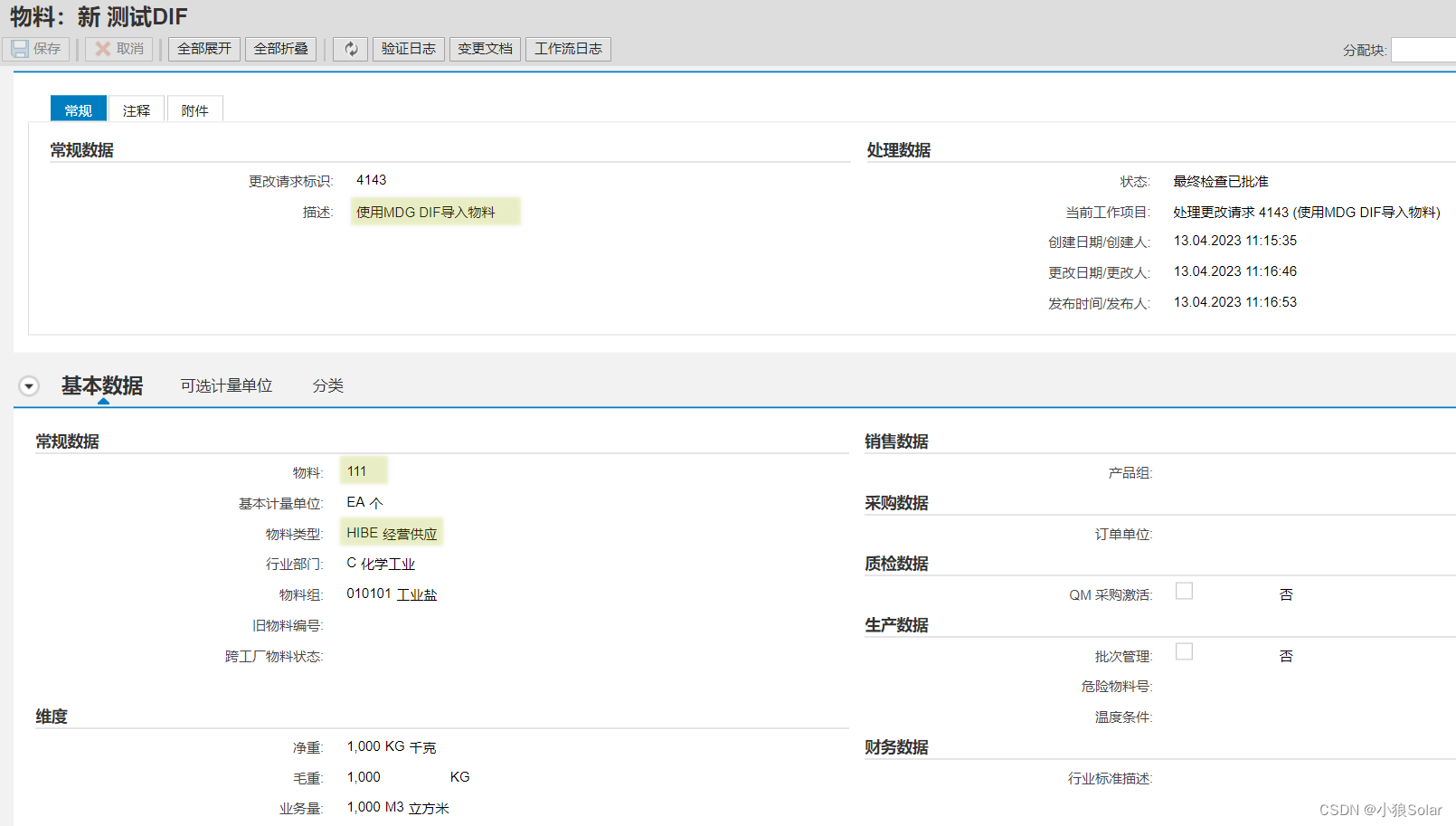Click the net weight value 1,000 KG 千克
This screenshot has height=826, width=1456.
click(x=392, y=746)
